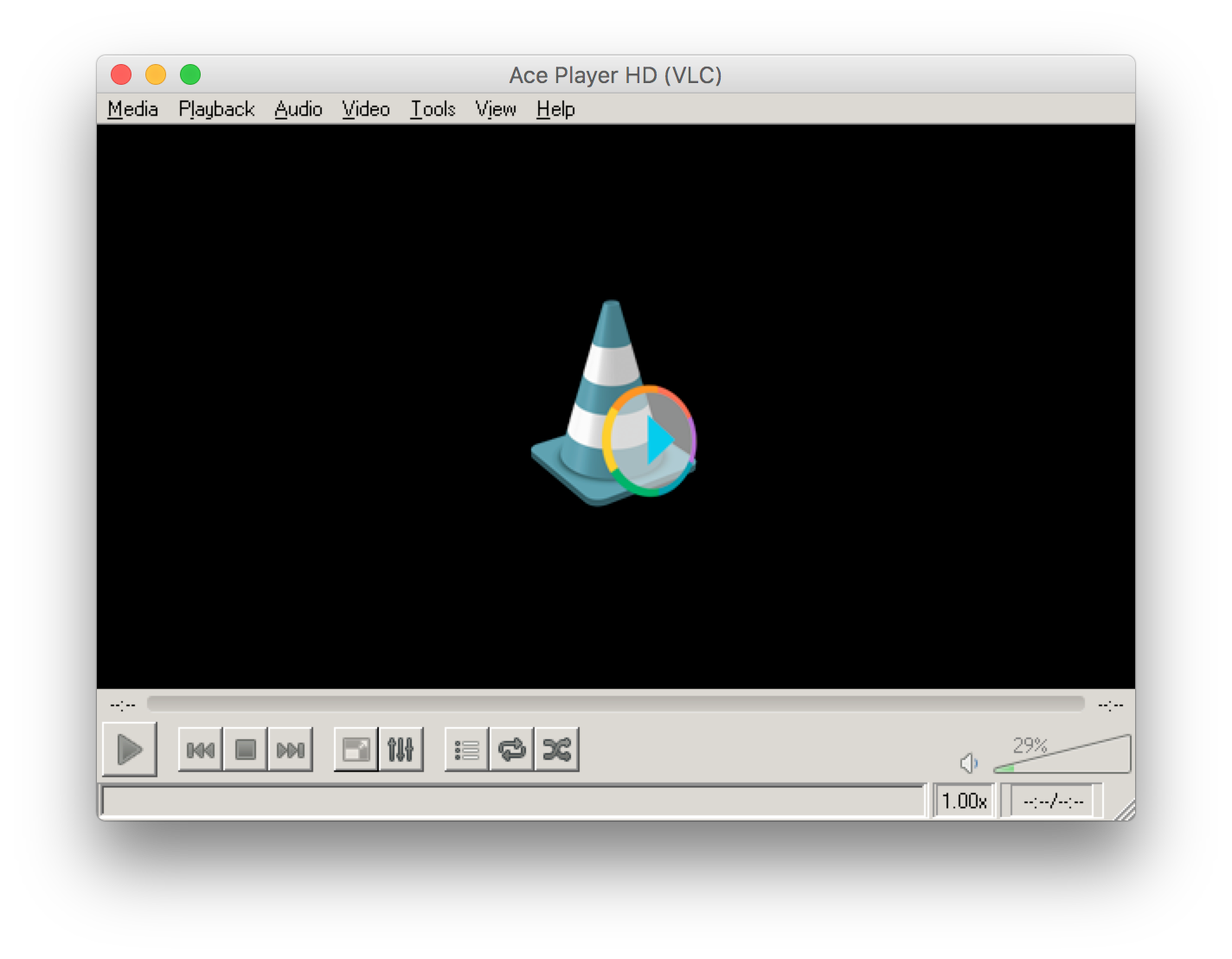Toggle shuffle random playback
The image size is (1232, 959).
[556, 750]
